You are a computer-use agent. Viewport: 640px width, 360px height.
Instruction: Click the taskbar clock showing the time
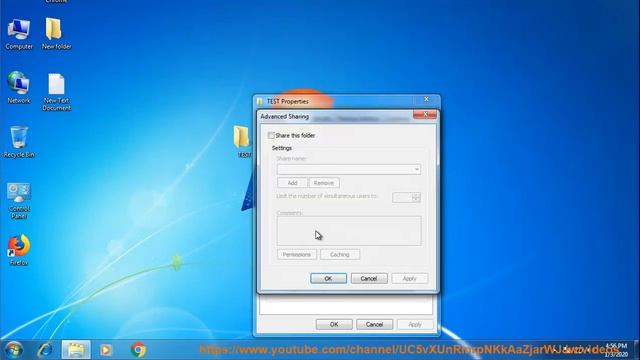click(616, 350)
